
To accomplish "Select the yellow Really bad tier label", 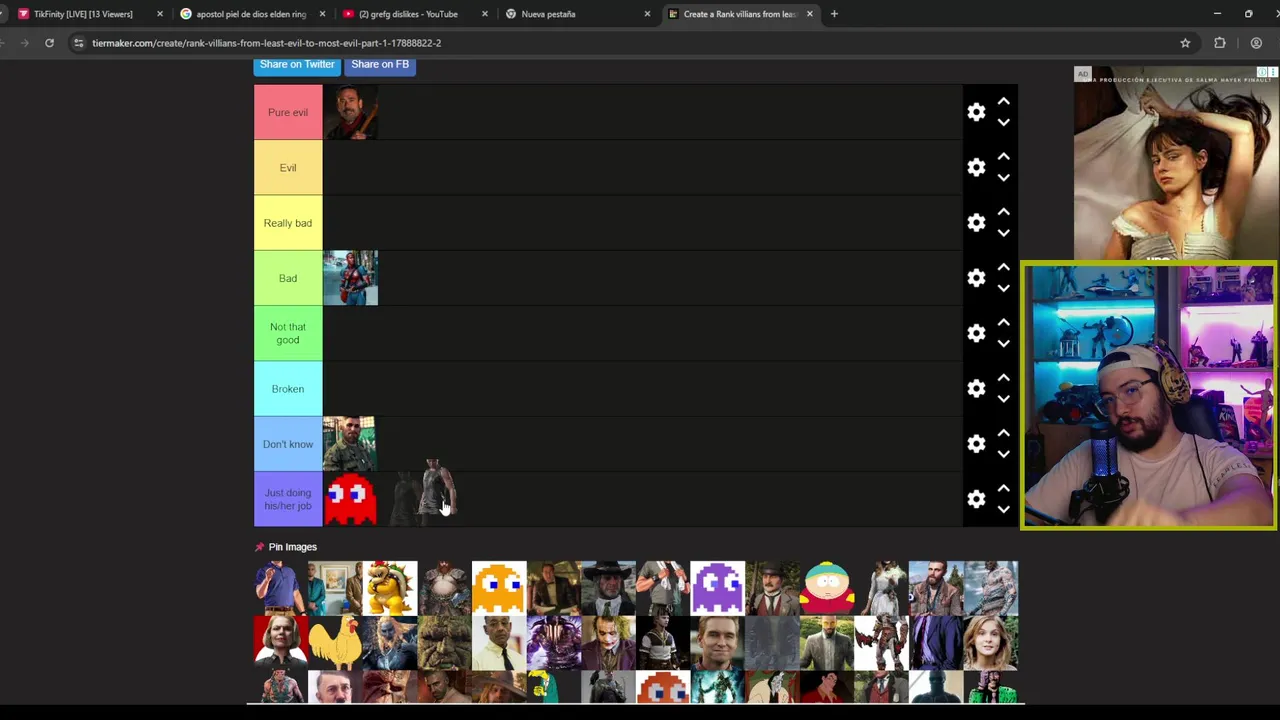I will point(288,223).
